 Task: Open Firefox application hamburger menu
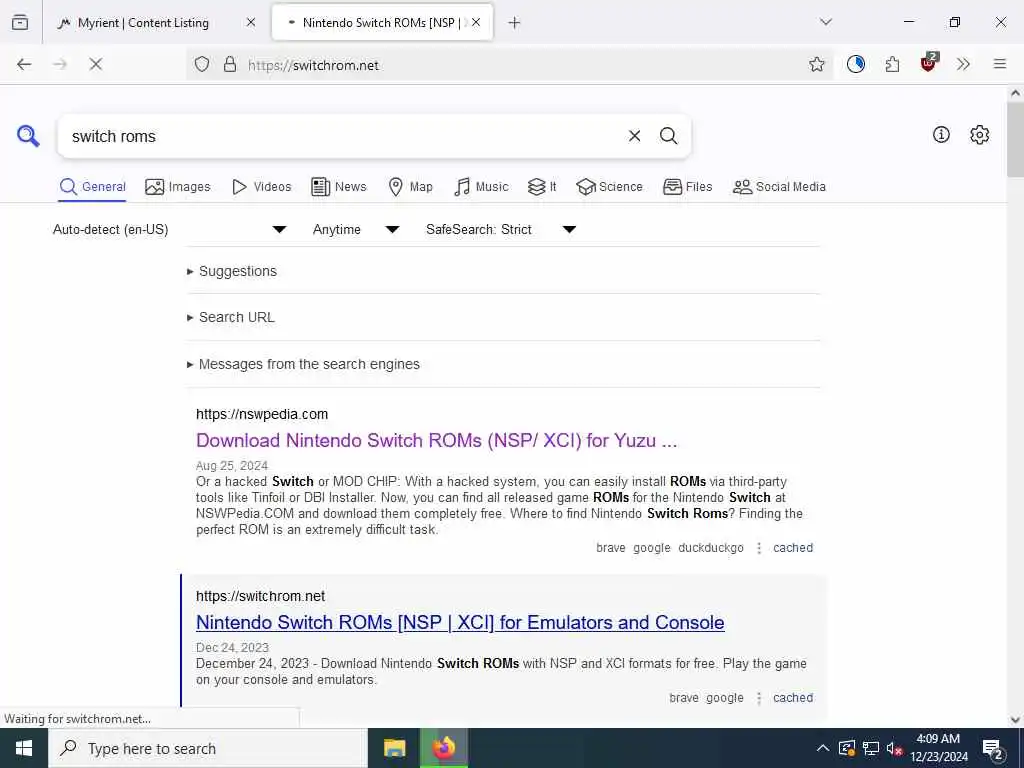click(x=1000, y=64)
